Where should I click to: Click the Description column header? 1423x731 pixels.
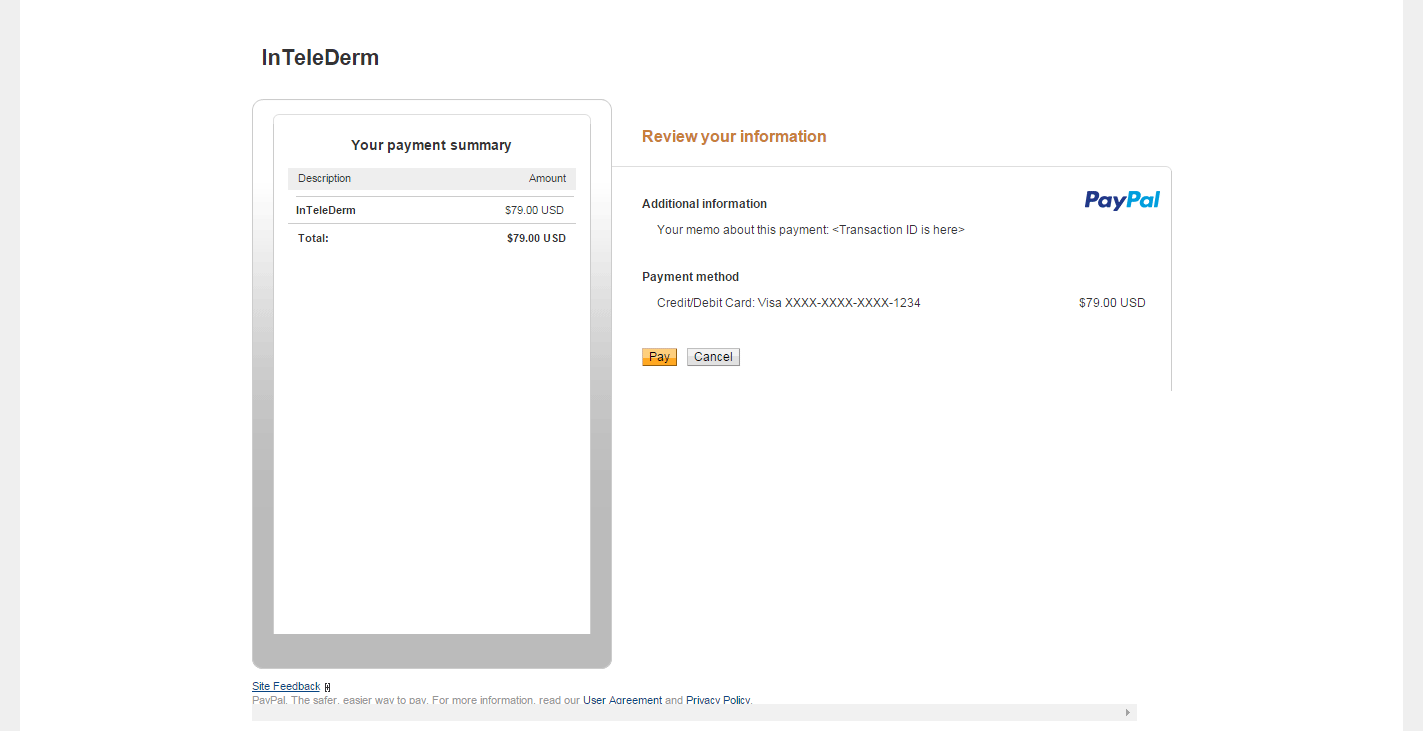pyautogui.click(x=324, y=178)
